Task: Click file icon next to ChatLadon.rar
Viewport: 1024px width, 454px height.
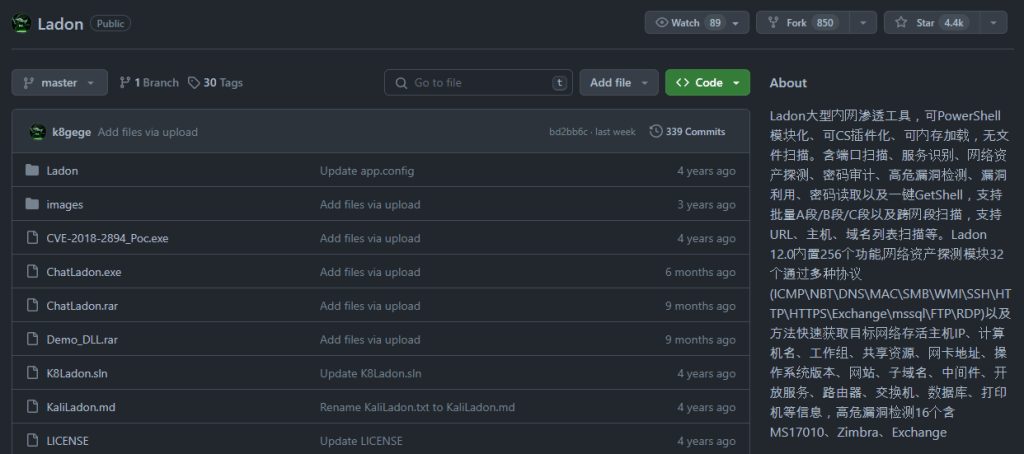Action: point(32,306)
